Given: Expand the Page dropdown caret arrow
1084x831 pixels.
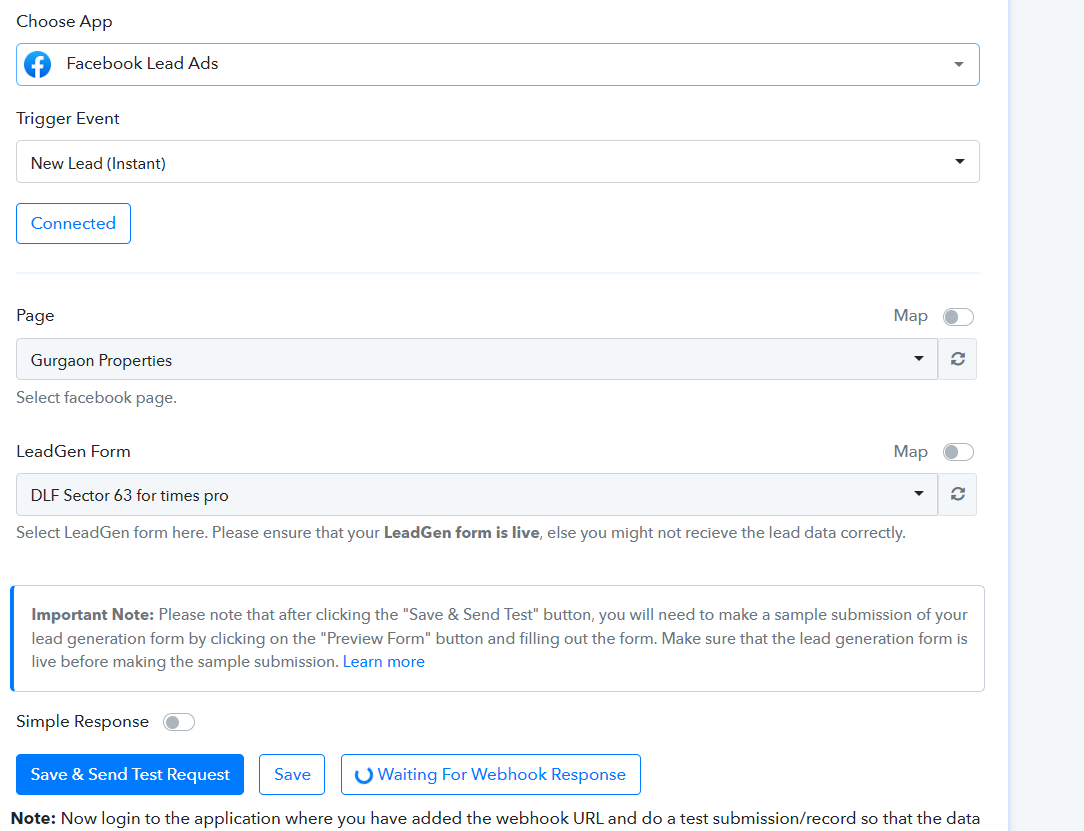Looking at the screenshot, I should pyautogui.click(x=919, y=358).
